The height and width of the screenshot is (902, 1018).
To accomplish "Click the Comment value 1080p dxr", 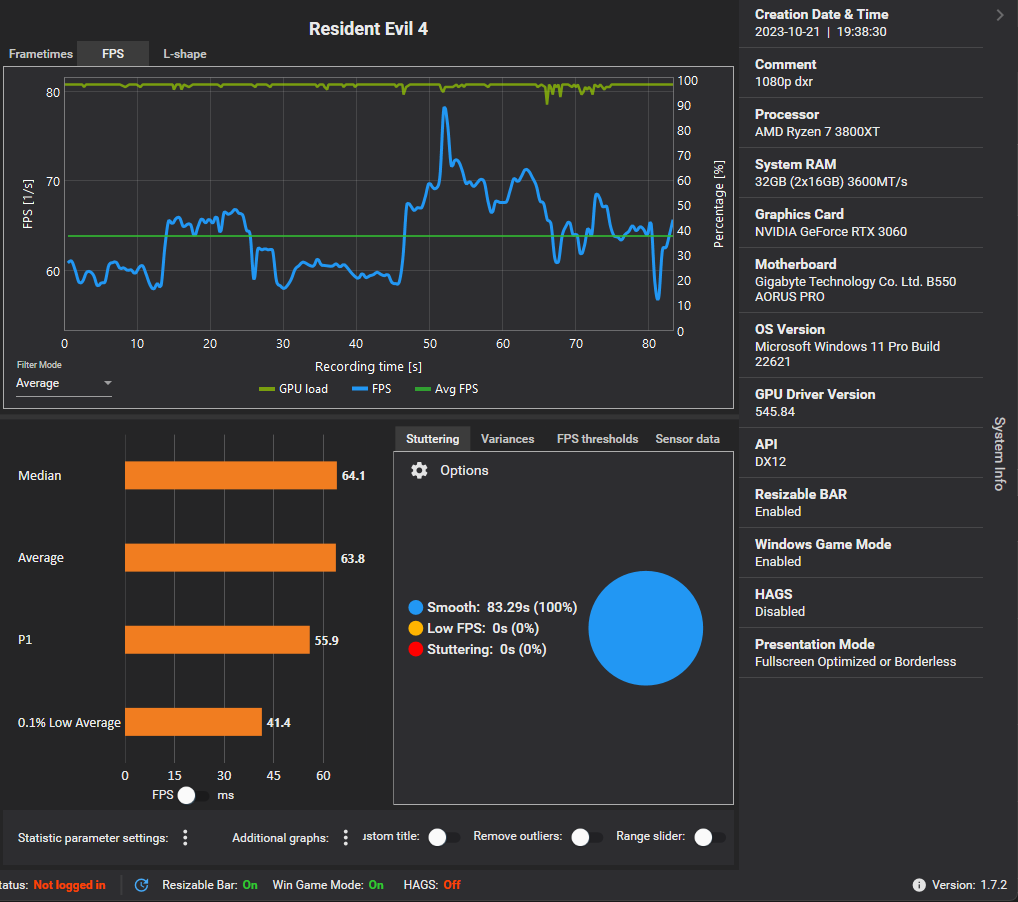I will 784,81.
